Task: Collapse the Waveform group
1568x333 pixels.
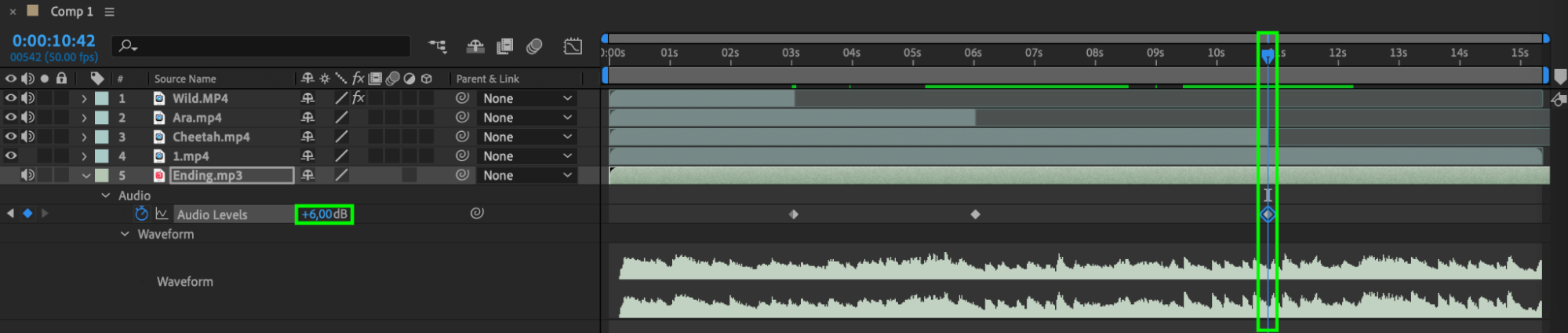Action: click(125, 234)
